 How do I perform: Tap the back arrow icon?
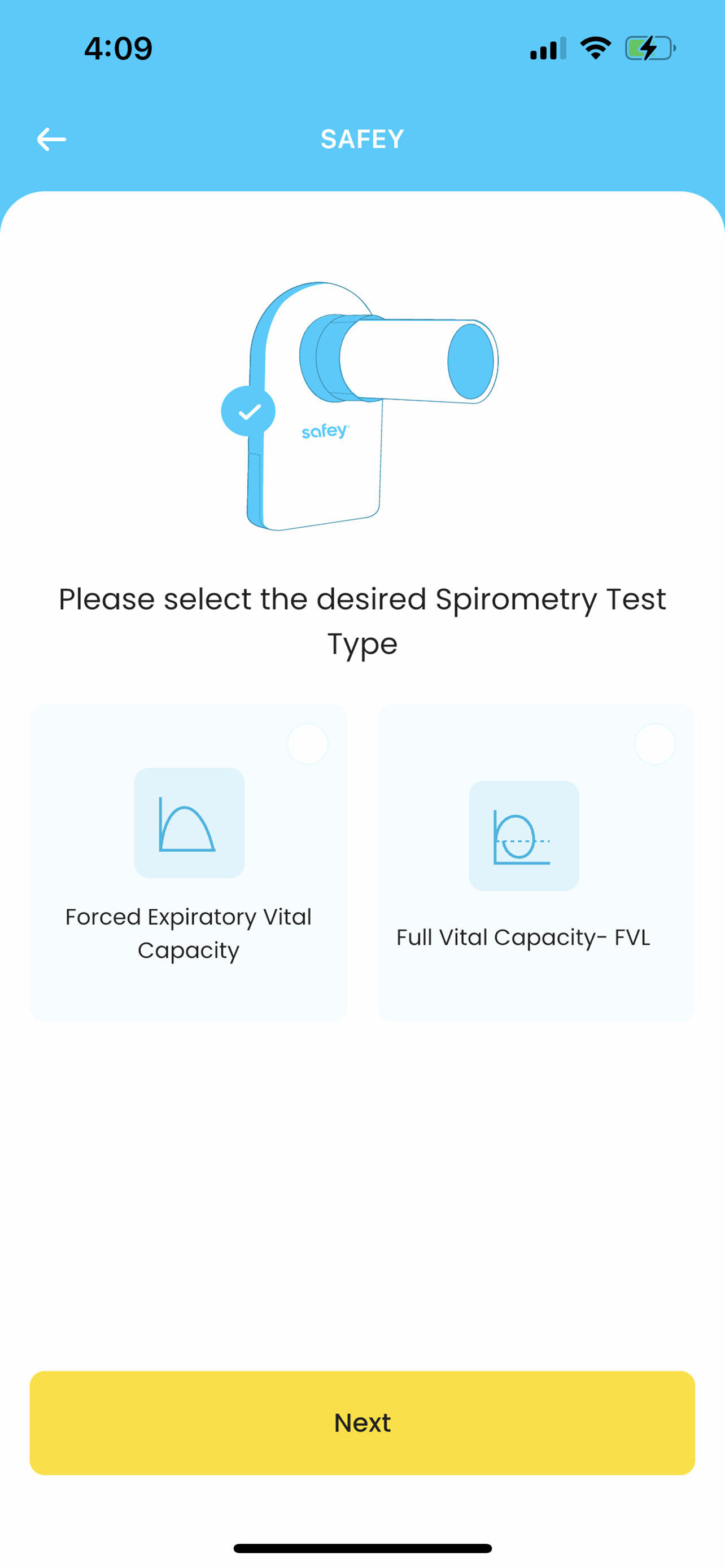click(x=51, y=139)
